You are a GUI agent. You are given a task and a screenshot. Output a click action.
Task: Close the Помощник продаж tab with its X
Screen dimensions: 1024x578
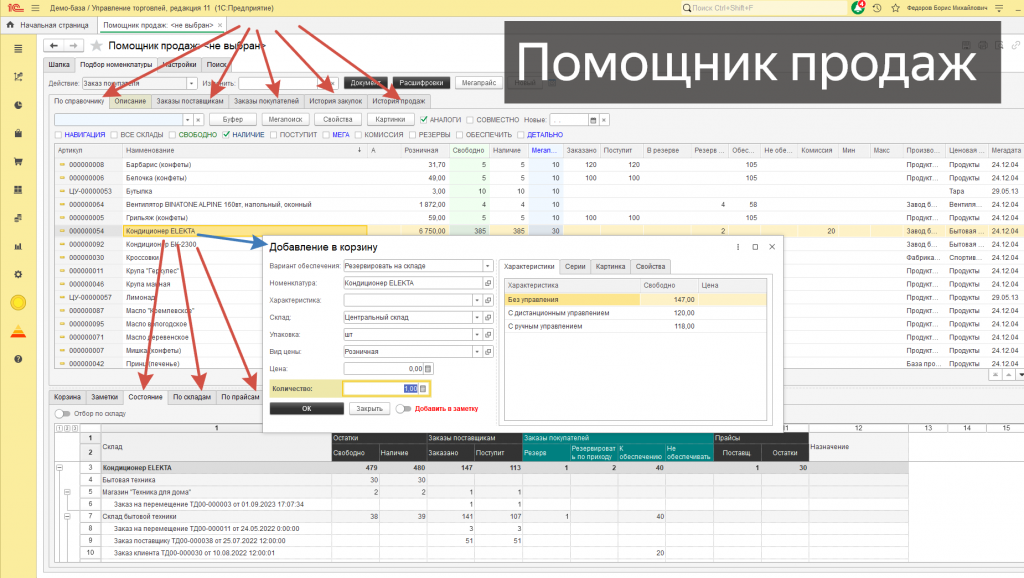click(220, 25)
